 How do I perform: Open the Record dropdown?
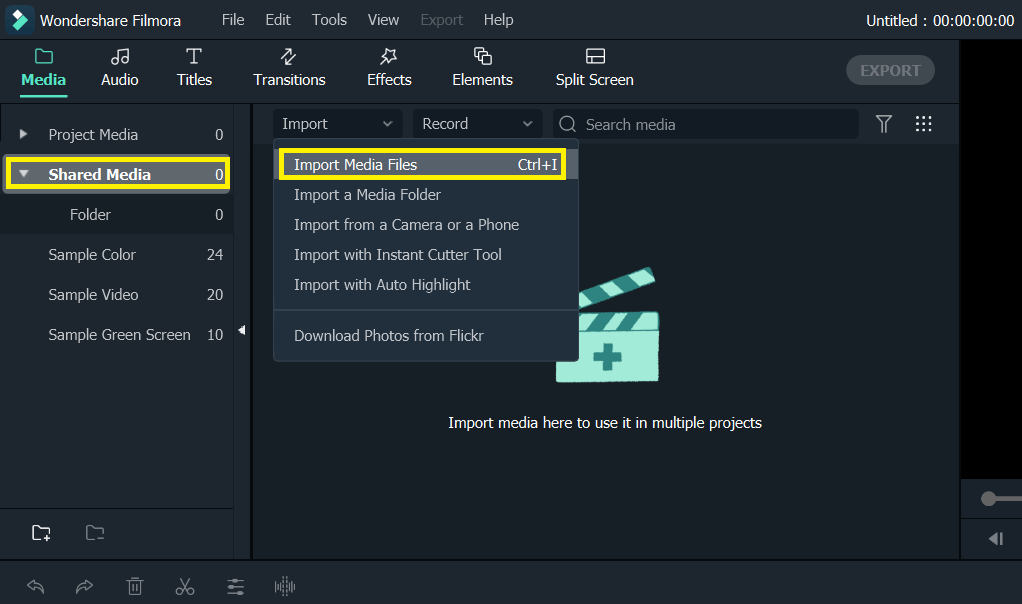pos(478,124)
